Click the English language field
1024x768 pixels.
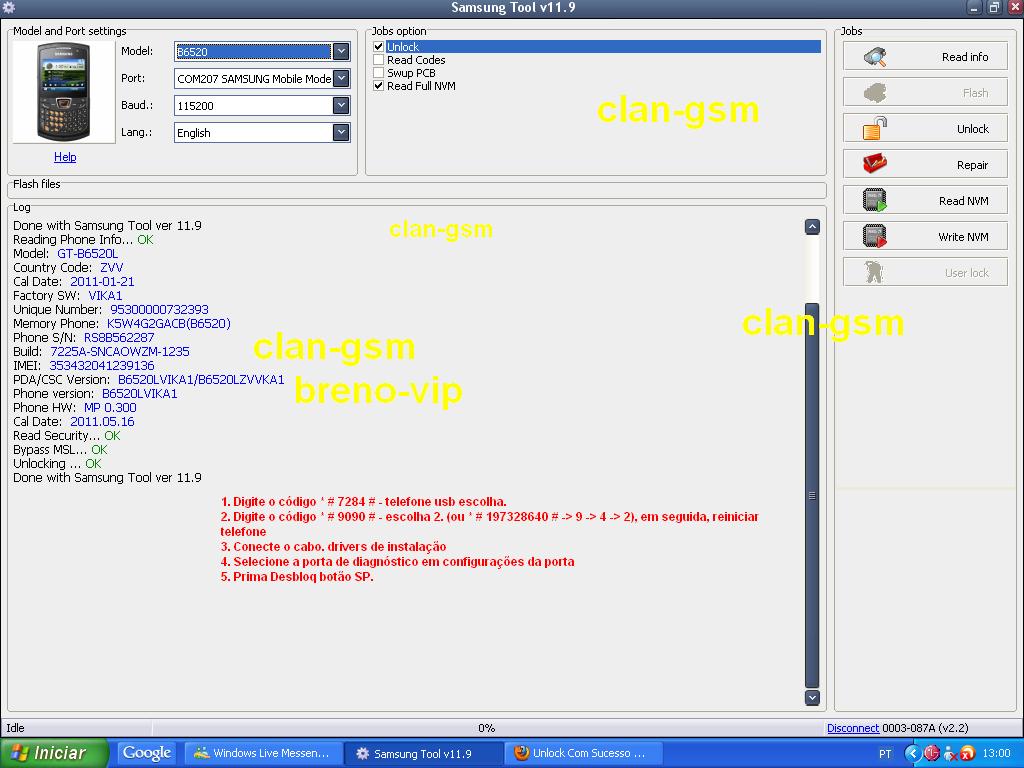click(253, 133)
